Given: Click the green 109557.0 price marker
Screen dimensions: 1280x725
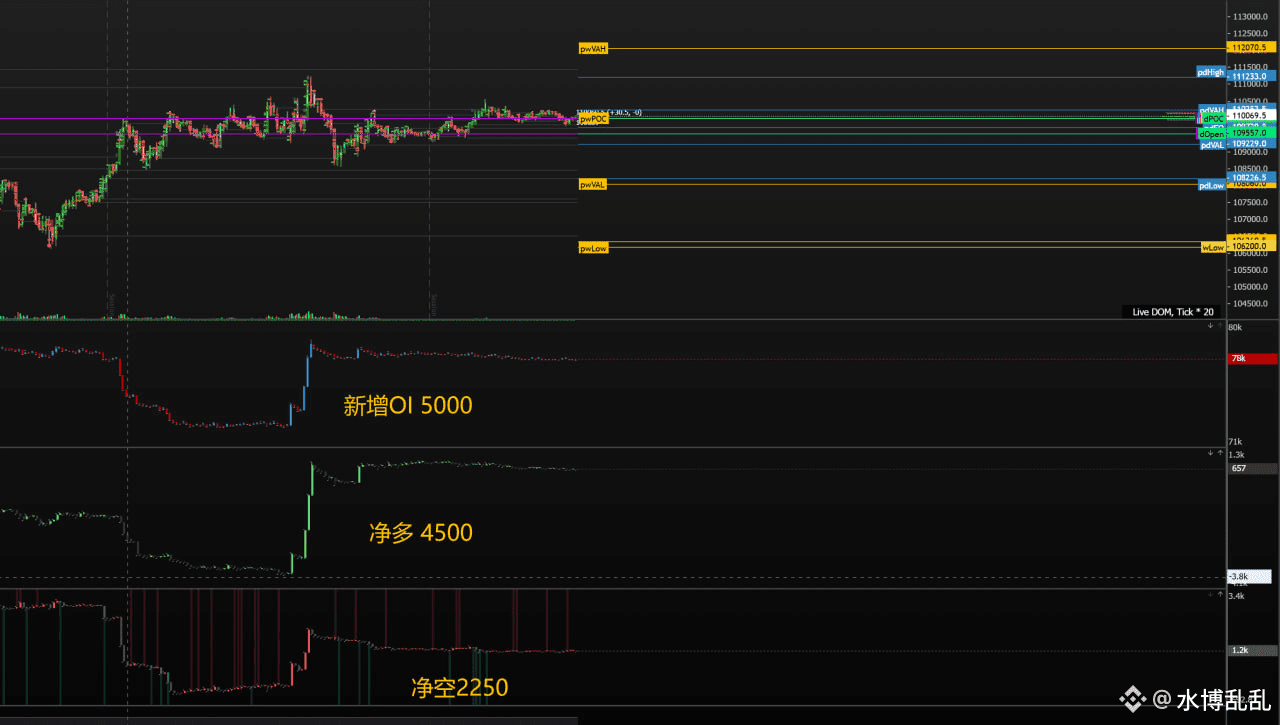Looking at the screenshot, I should pos(1253,133).
